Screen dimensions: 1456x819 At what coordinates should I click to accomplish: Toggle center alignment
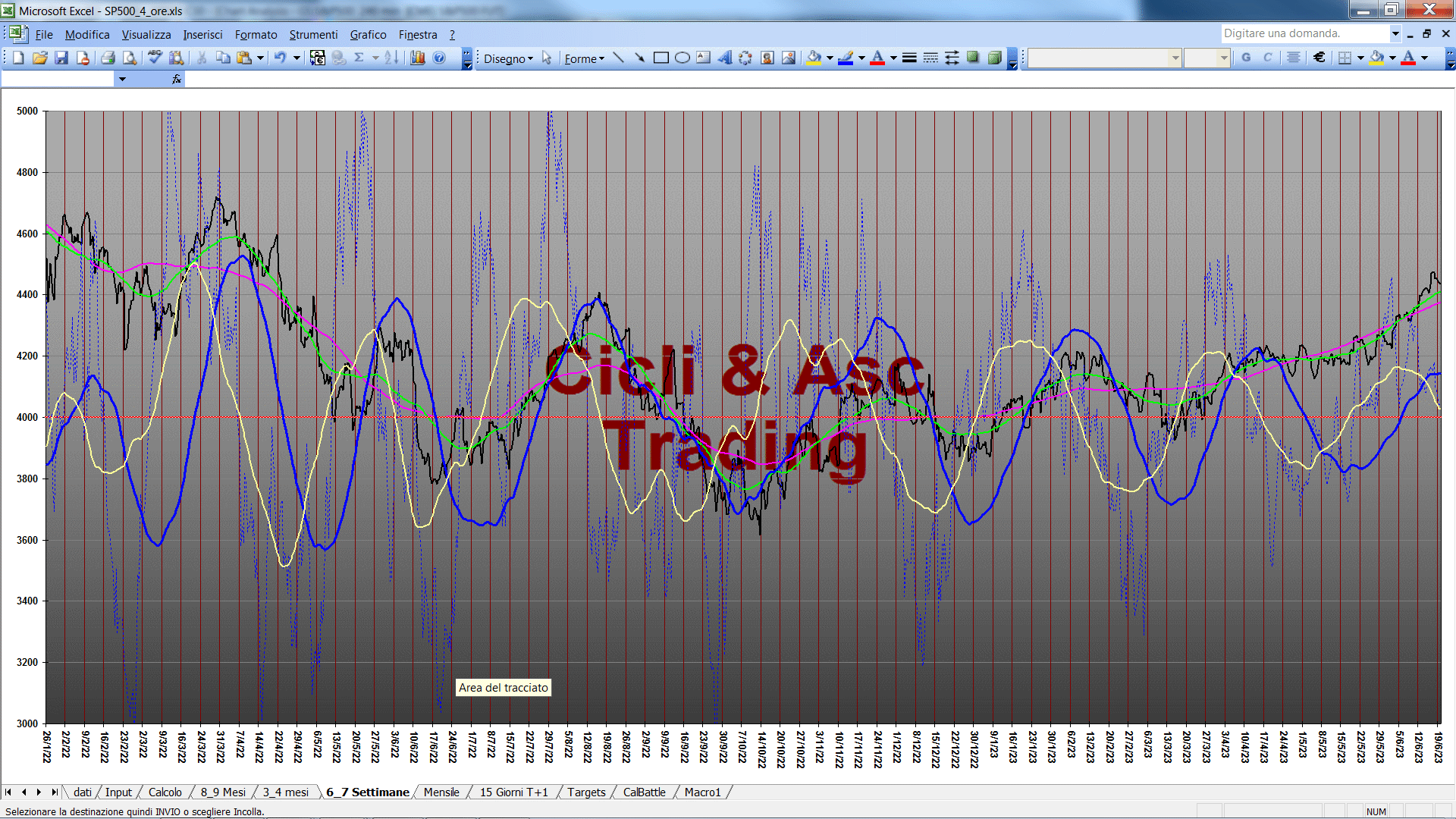(x=1294, y=58)
